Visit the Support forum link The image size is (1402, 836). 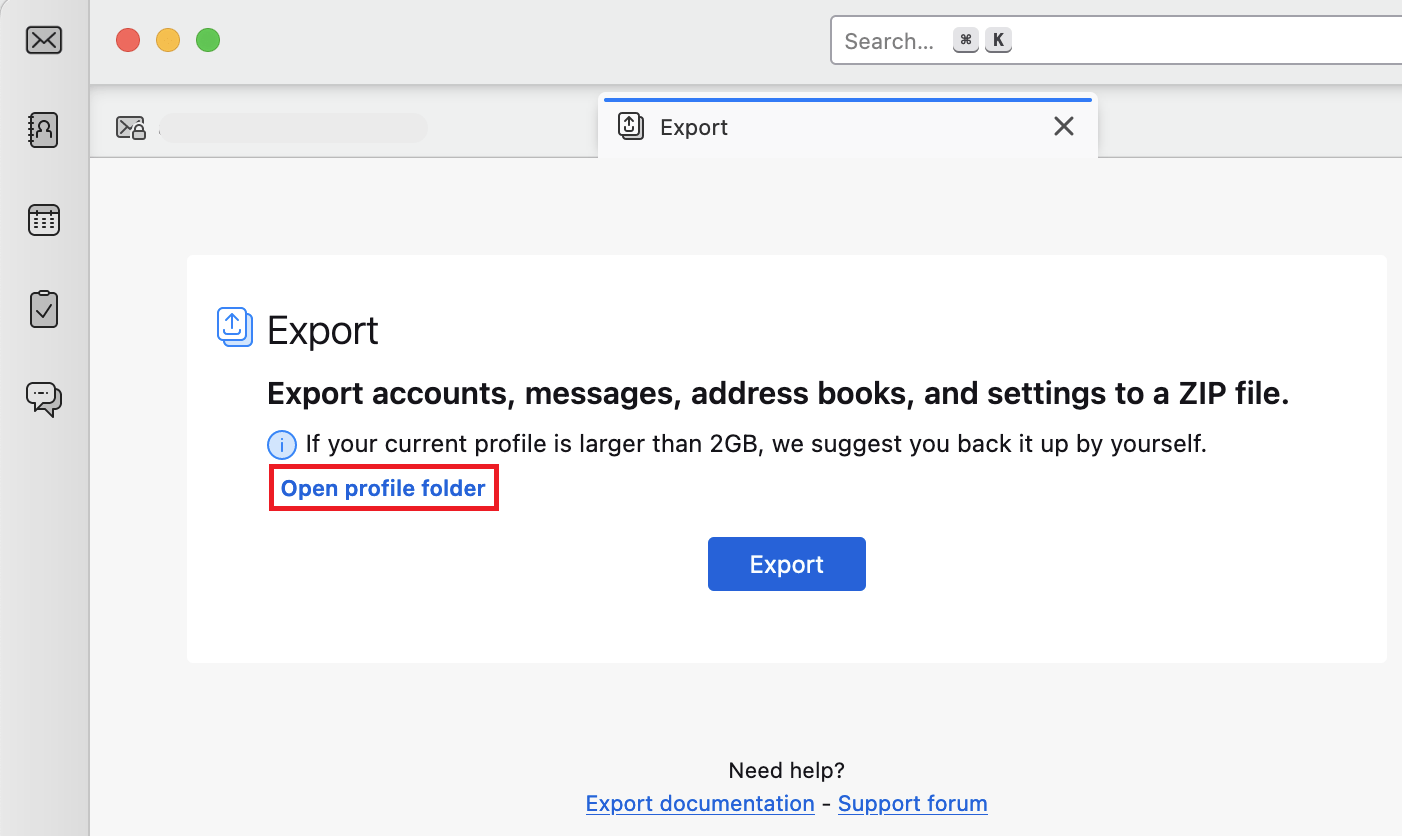[x=912, y=804]
